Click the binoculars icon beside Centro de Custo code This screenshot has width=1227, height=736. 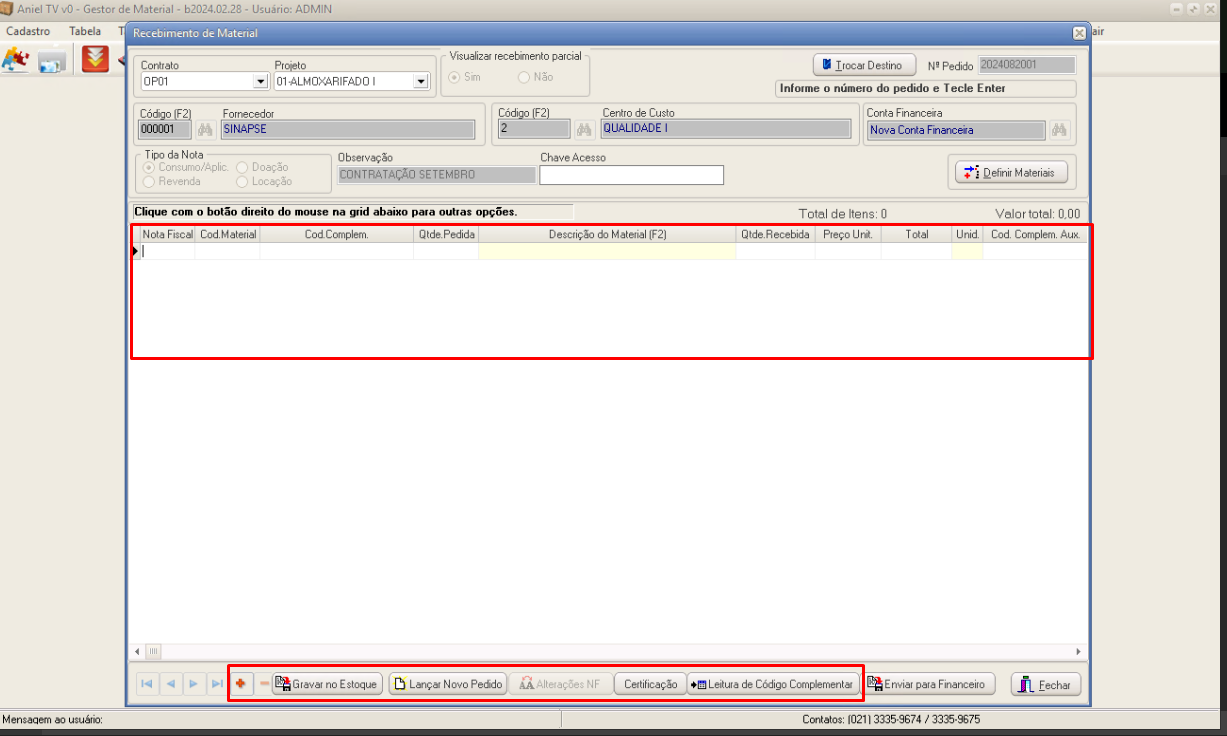[584, 129]
